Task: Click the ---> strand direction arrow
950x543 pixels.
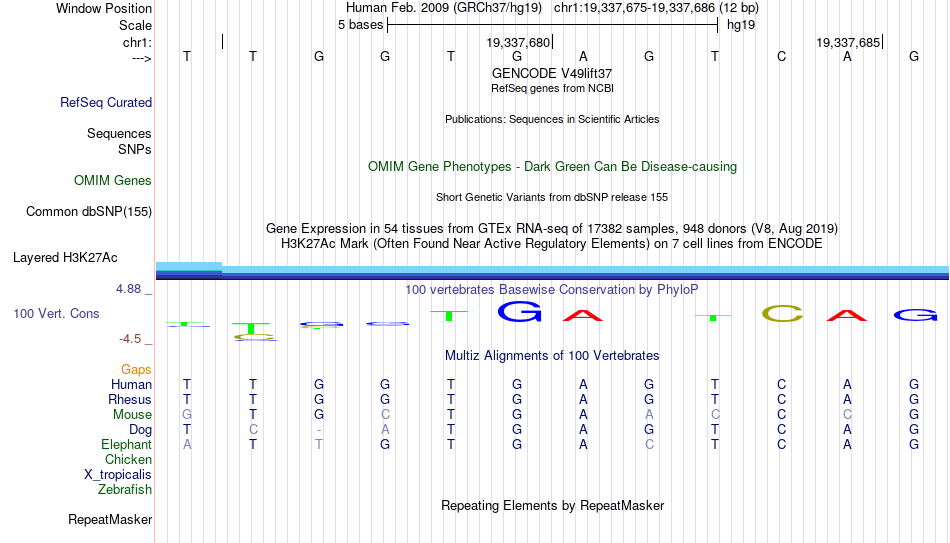Action: (142, 58)
